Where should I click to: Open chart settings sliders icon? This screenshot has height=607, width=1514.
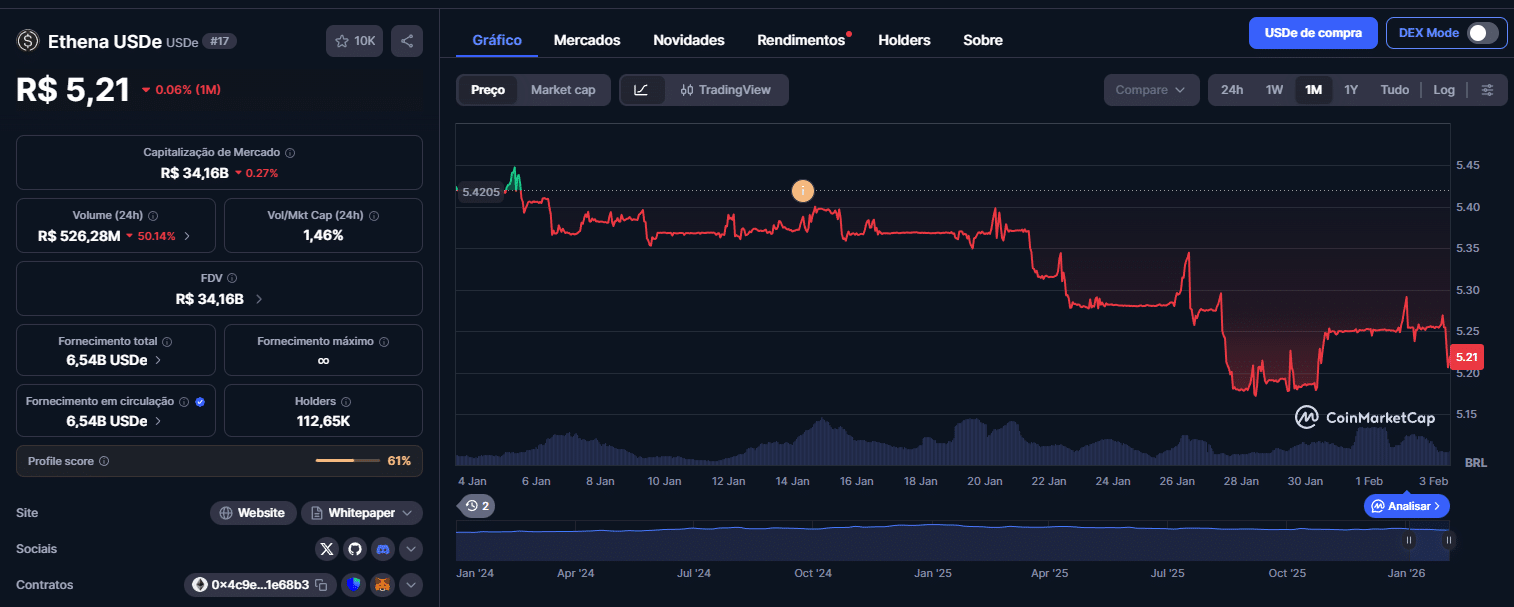click(1487, 90)
